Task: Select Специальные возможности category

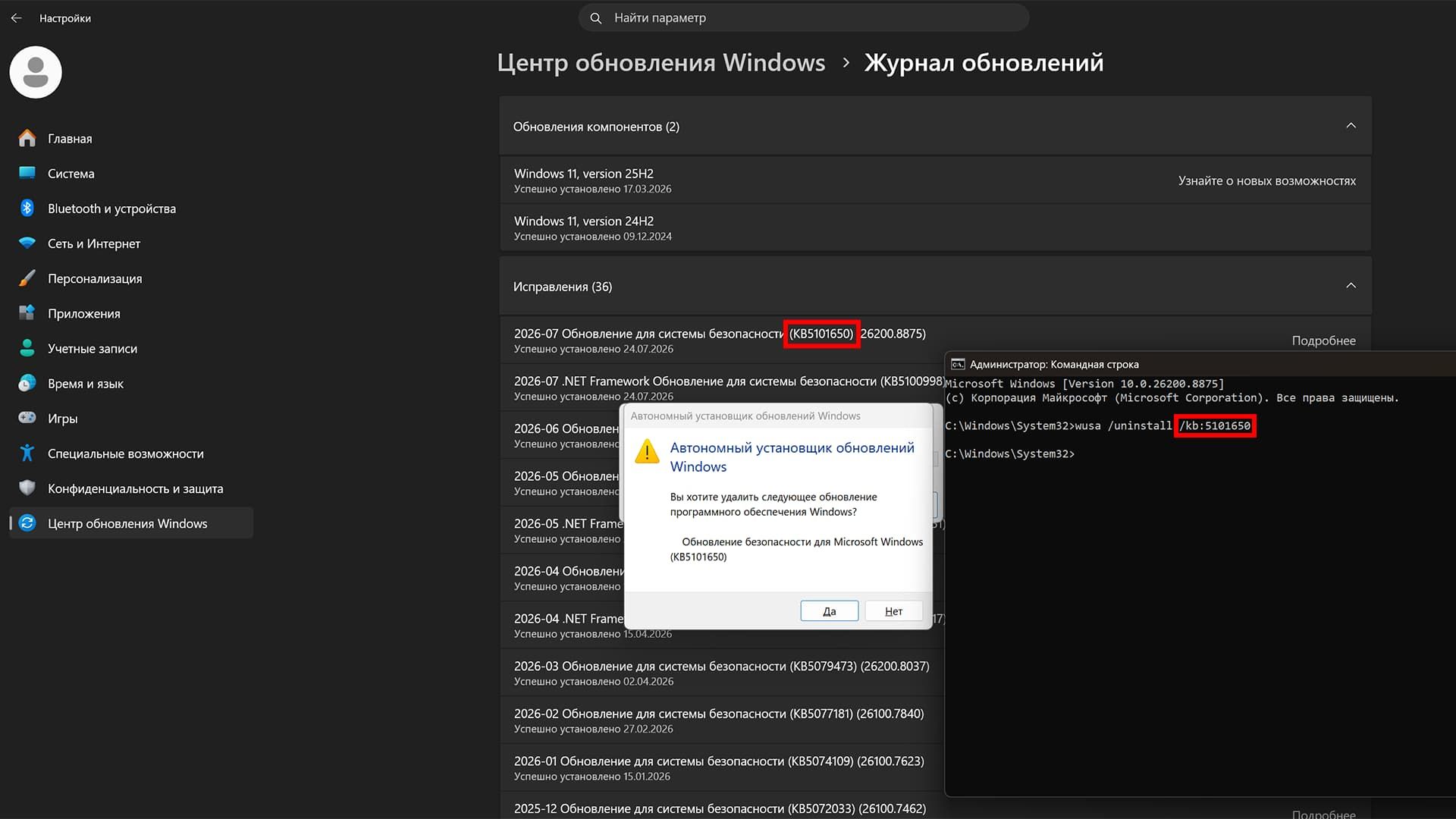Action: (x=131, y=453)
